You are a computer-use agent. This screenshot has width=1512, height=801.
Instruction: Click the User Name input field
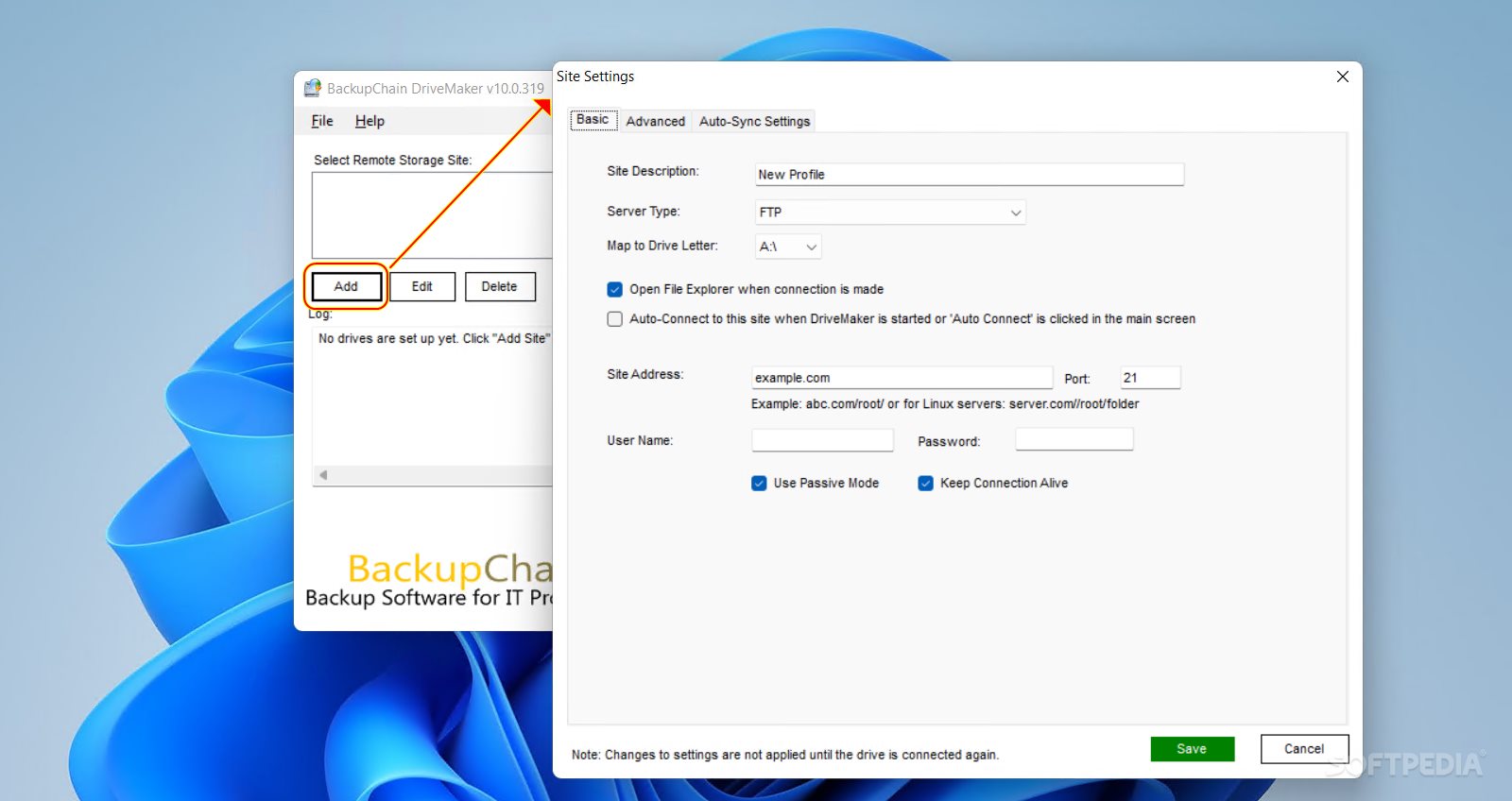tap(822, 440)
